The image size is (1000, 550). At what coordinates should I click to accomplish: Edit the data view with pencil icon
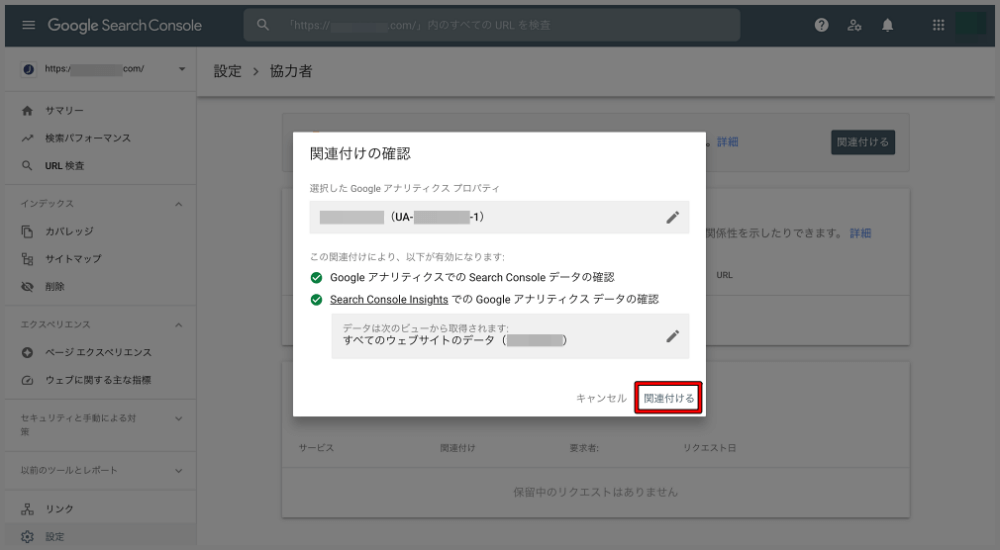673,336
